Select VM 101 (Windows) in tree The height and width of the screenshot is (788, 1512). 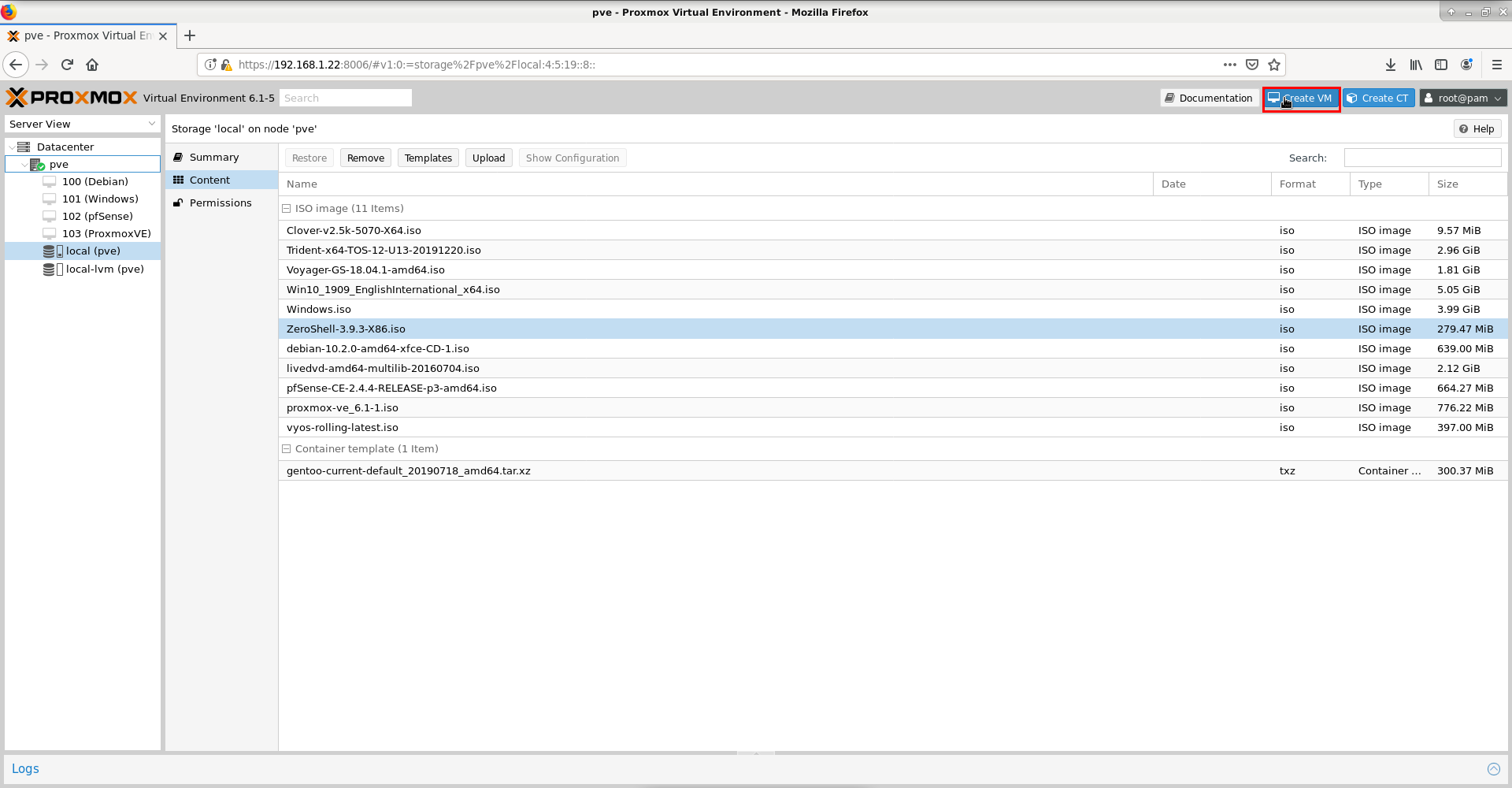(83, 199)
